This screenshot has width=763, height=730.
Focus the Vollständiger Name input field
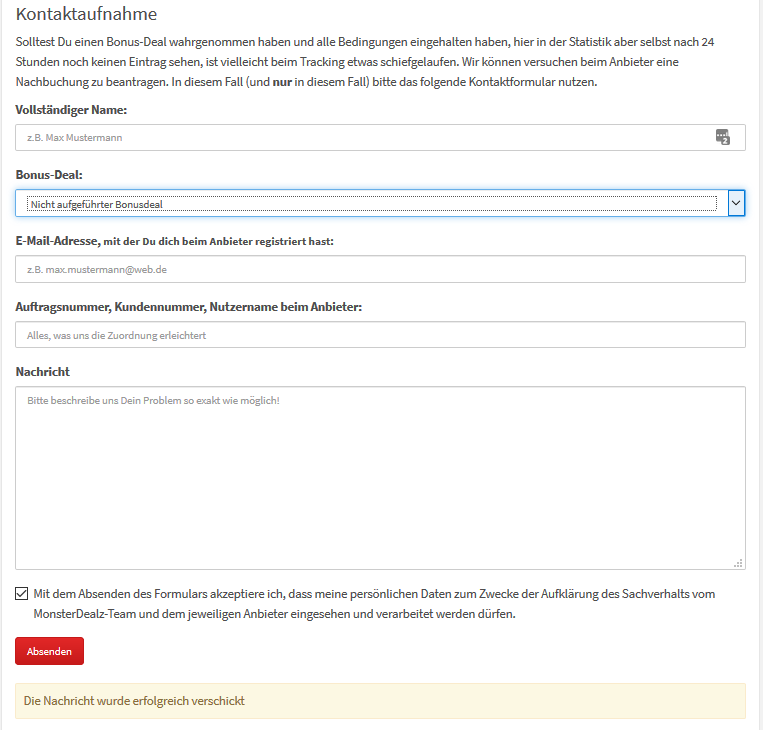click(x=360, y=138)
